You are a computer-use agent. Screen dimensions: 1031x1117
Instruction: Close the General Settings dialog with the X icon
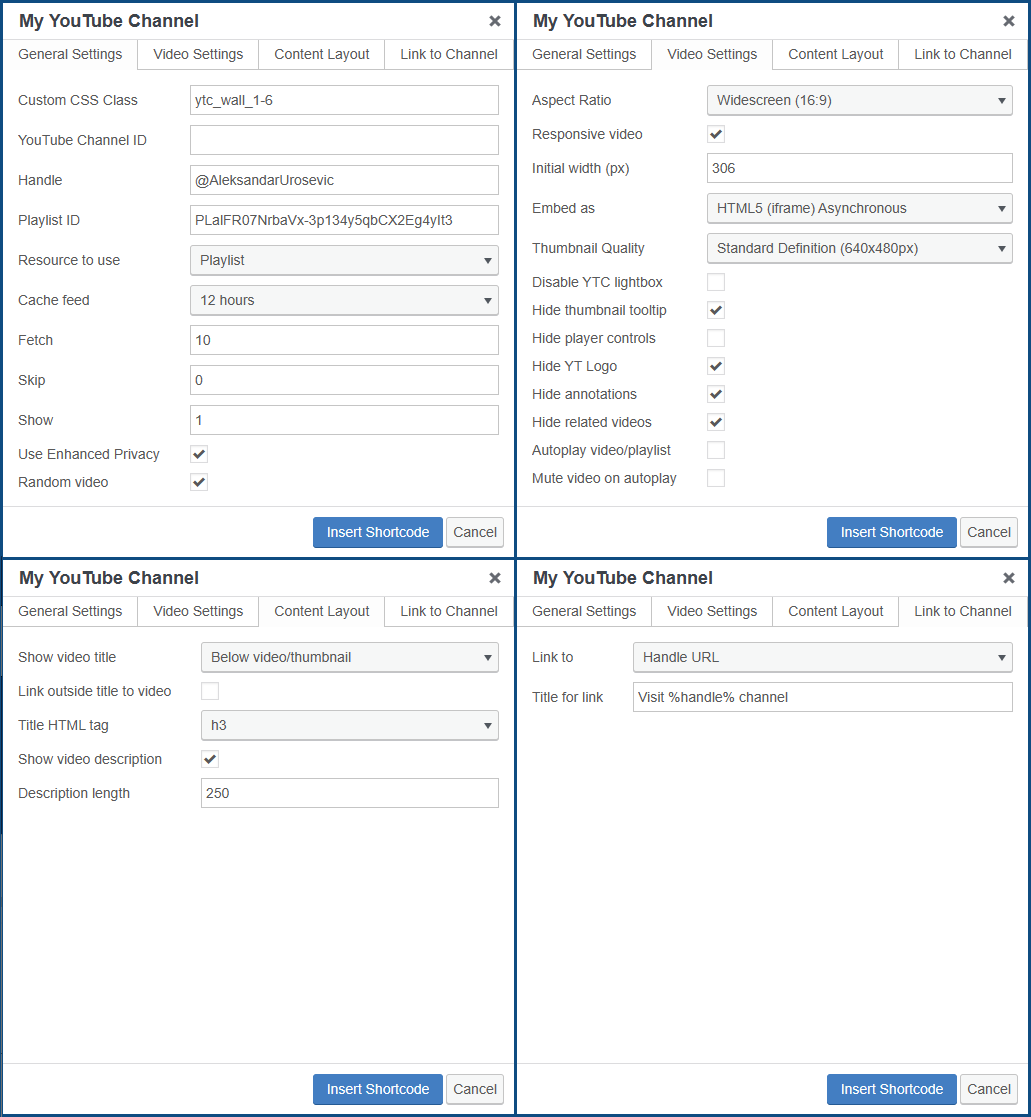[494, 21]
